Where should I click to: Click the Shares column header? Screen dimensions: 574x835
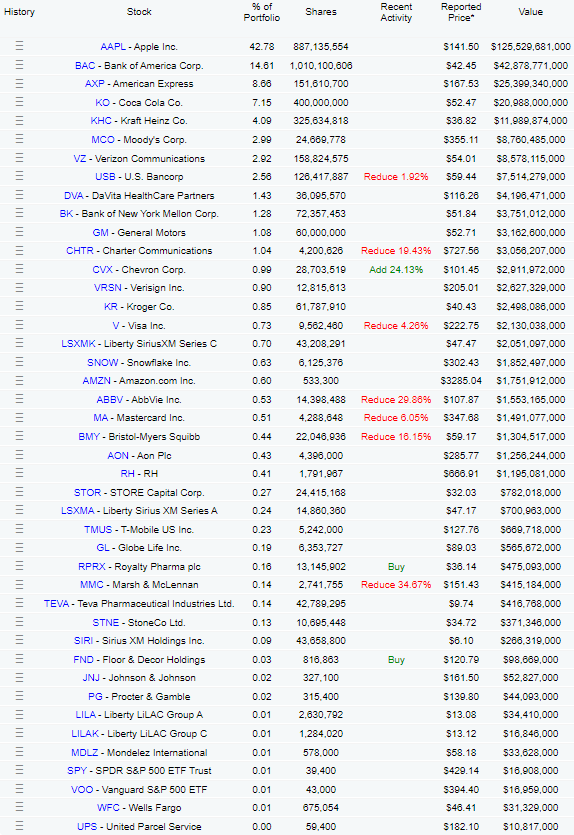(321, 12)
